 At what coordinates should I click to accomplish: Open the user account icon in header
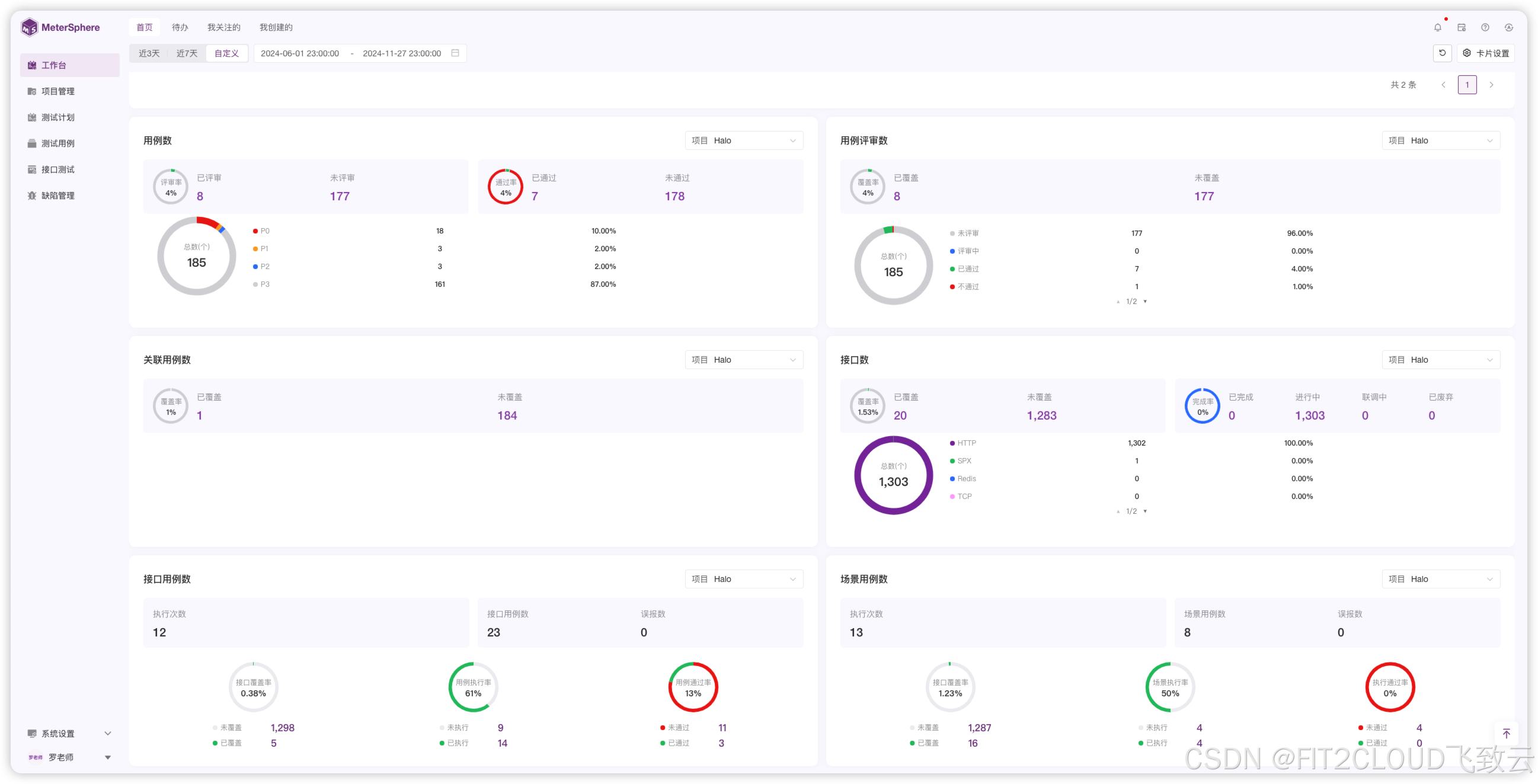1509,27
